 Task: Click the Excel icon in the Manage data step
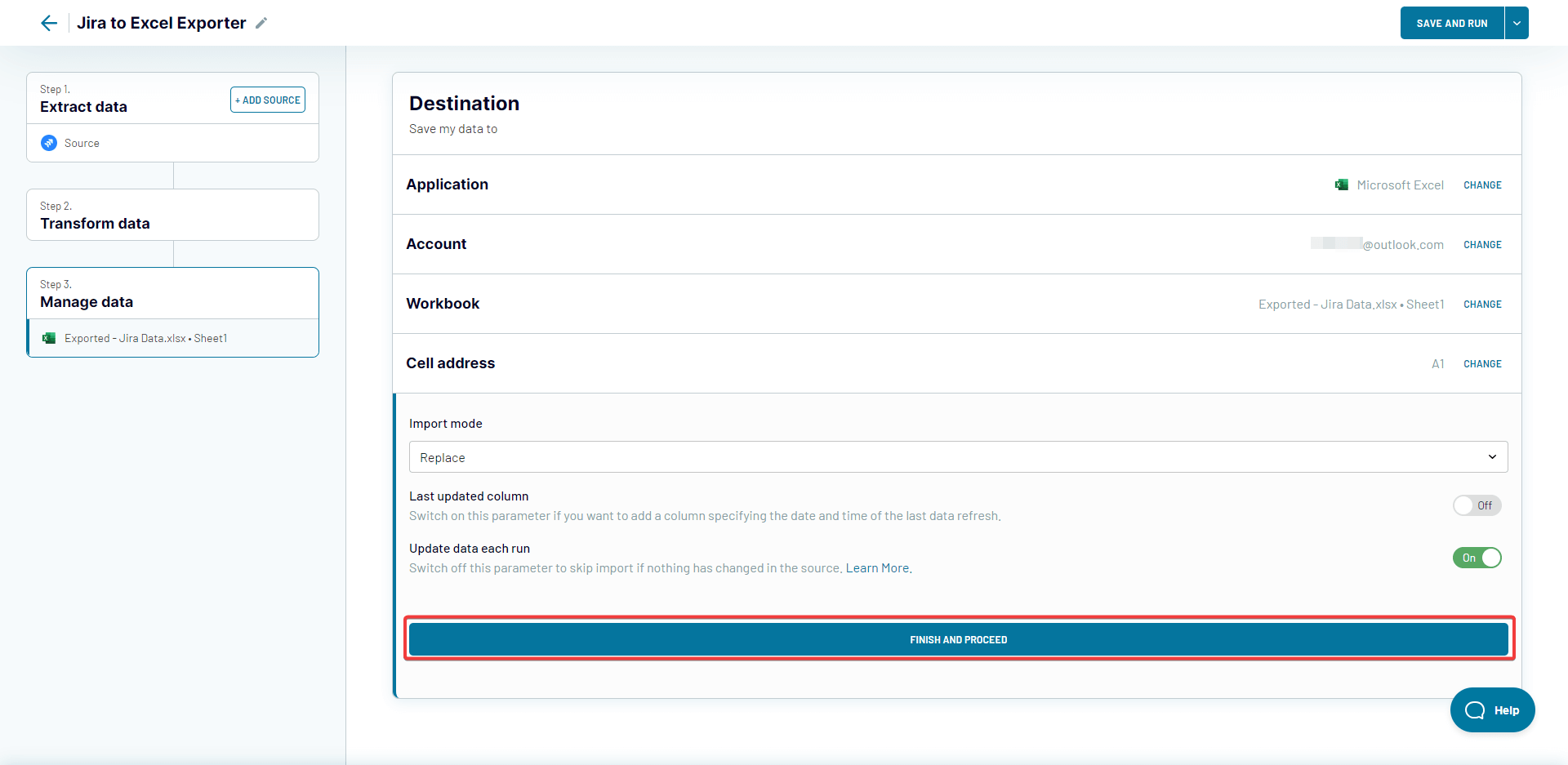[x=49, y=338]
